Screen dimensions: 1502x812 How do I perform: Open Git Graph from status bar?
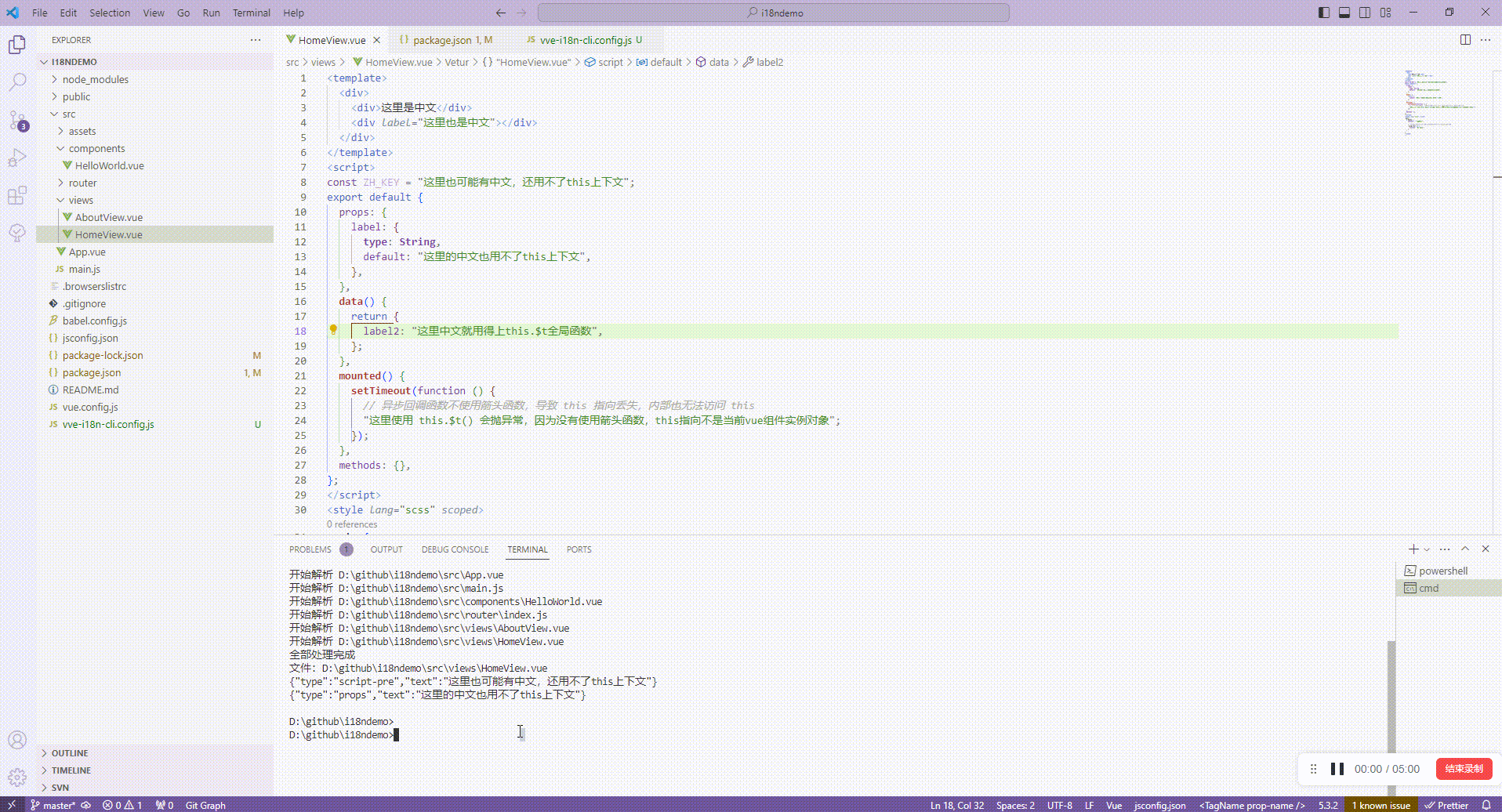[x=205, y=805]
